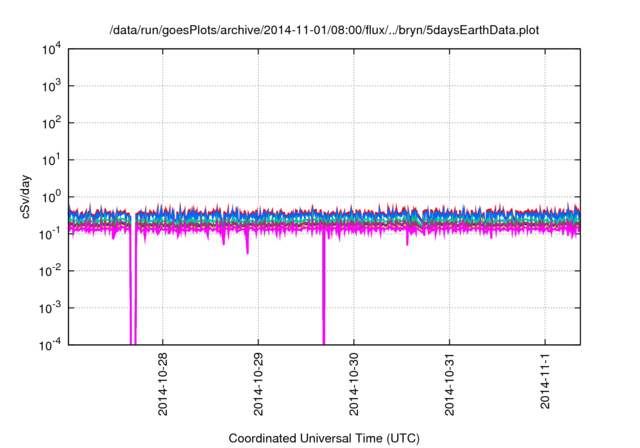The width and height of the screenshot is (640, 448).
Task: Click the 10^-3 y-axis tick label
Action: click(x=50, y=308)
